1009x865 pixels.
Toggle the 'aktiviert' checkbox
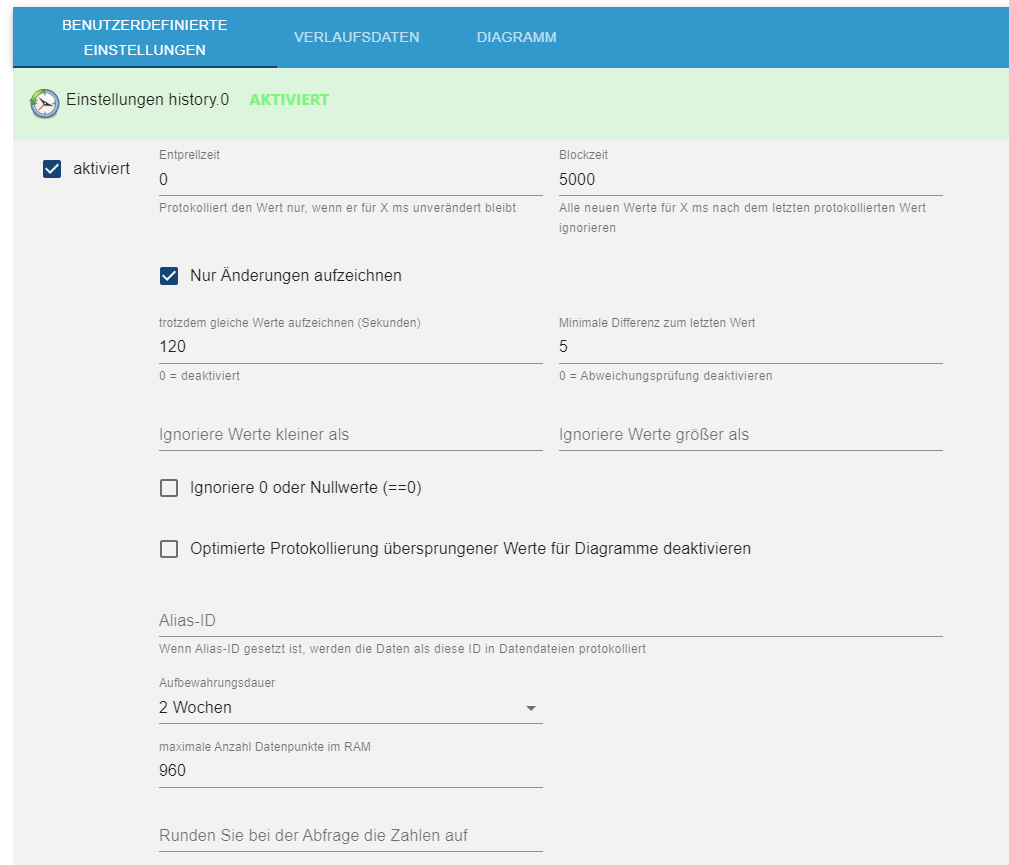pos(53,169)
